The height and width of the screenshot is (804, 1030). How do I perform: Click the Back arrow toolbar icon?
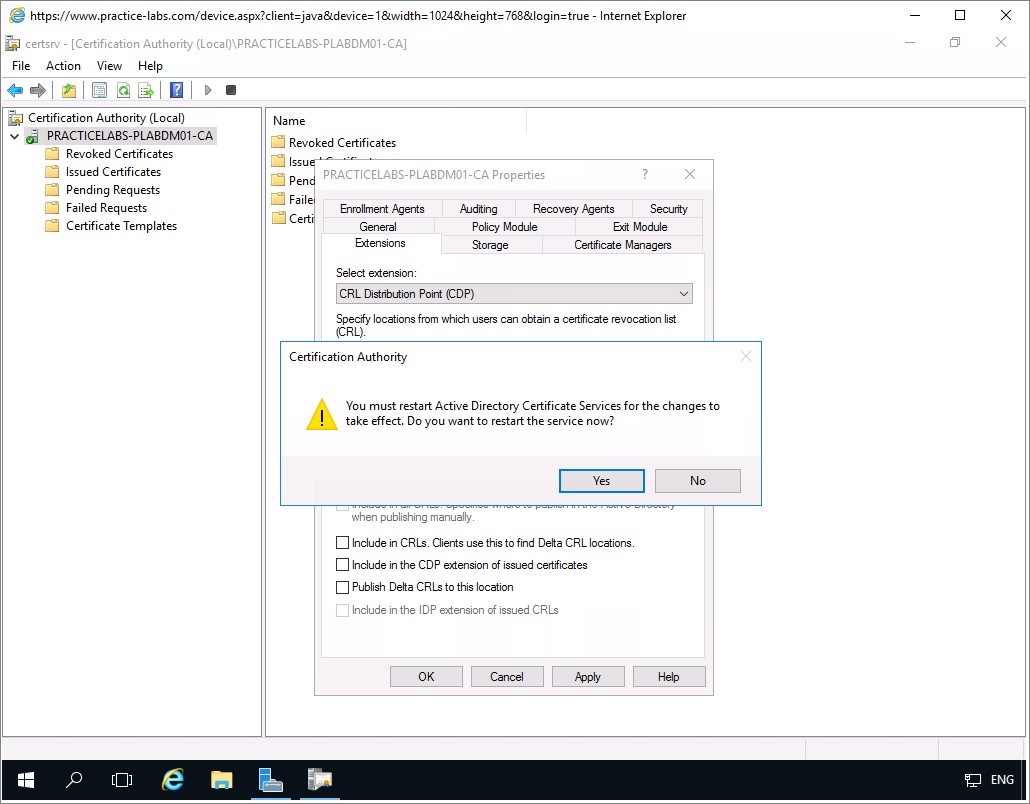(14, 90)
